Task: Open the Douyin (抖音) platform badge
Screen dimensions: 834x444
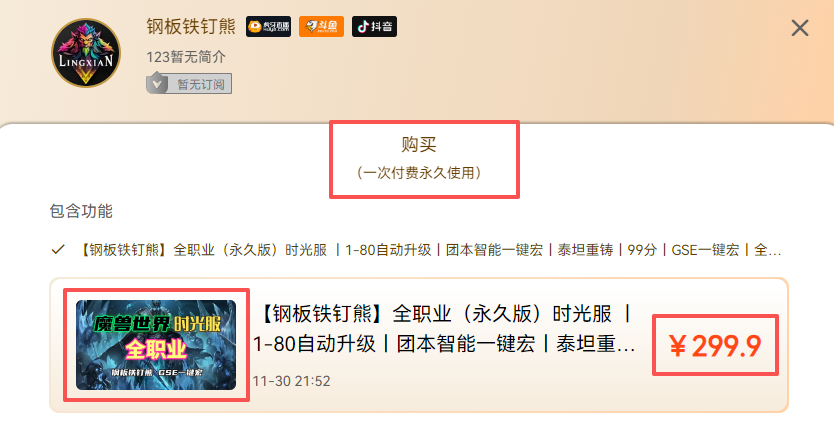Action: coord(374,27)
